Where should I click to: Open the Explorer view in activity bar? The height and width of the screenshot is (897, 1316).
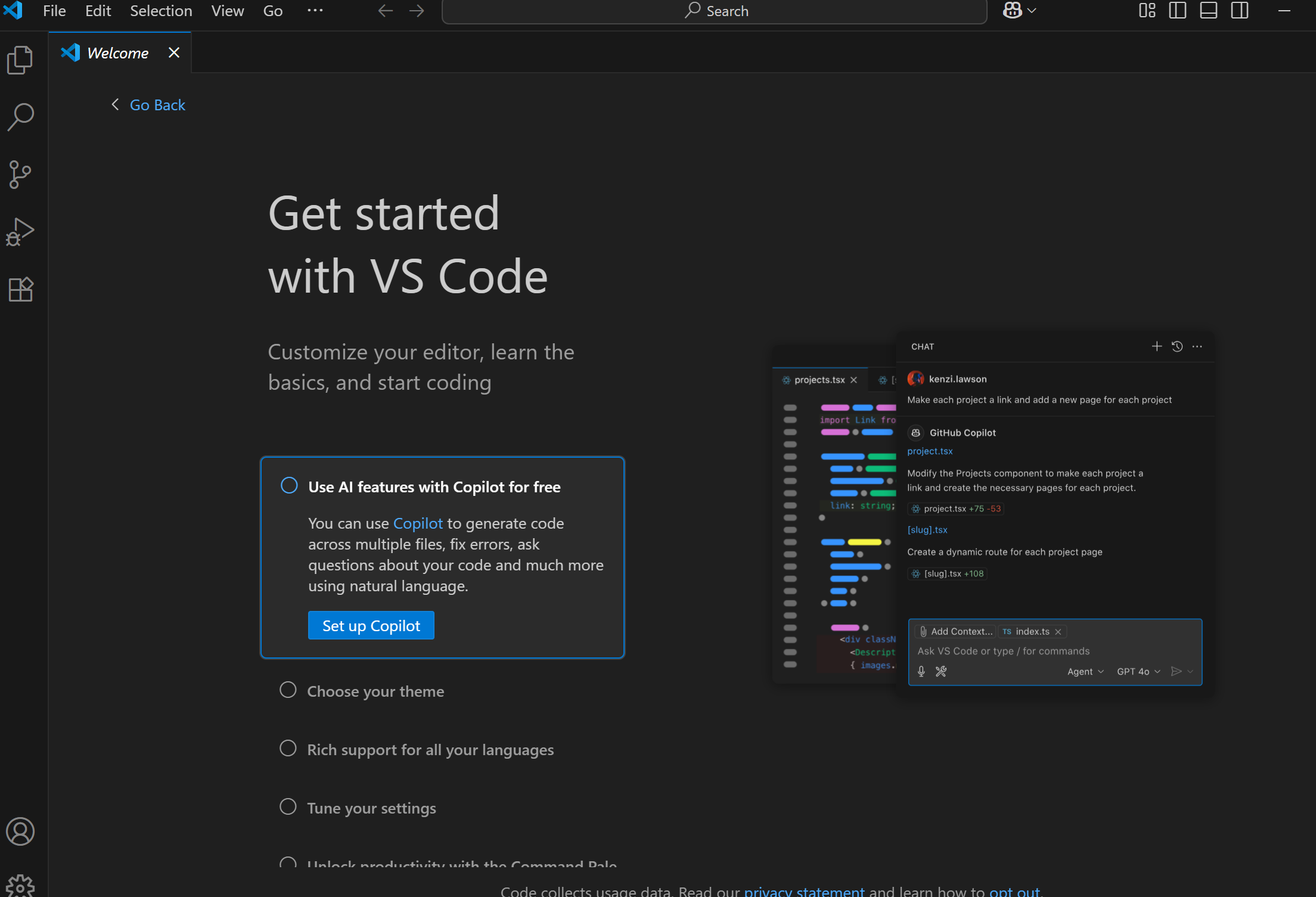pyautogui.click(x=20, y=60)
